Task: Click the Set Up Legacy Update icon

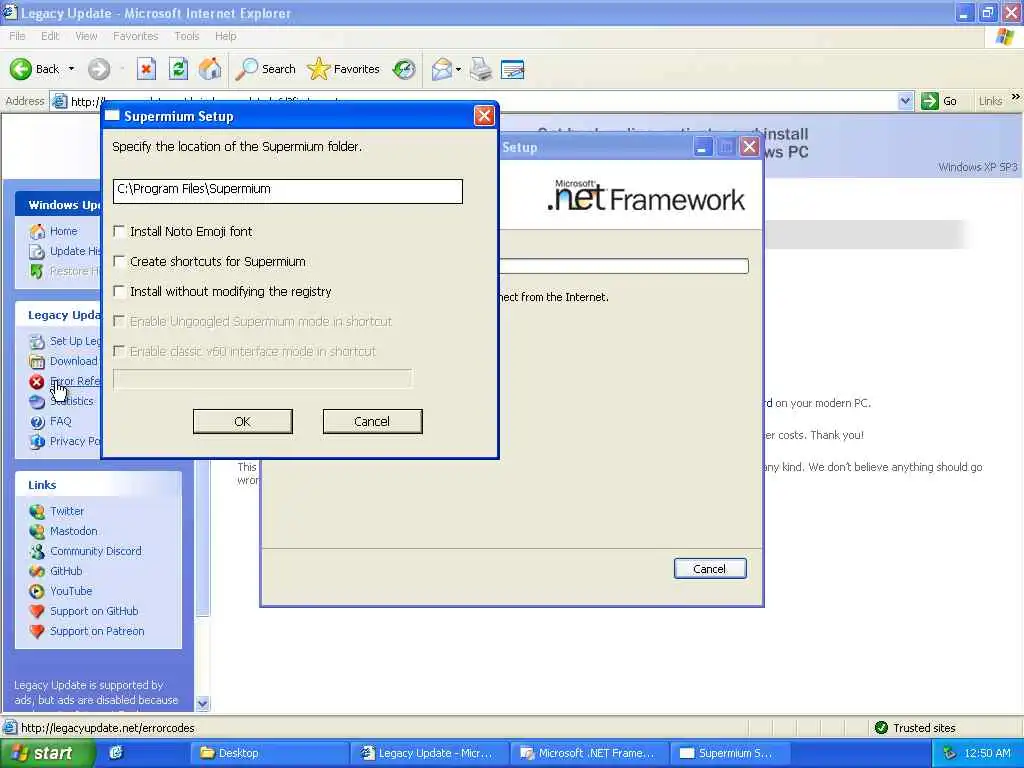Action: 37,342
